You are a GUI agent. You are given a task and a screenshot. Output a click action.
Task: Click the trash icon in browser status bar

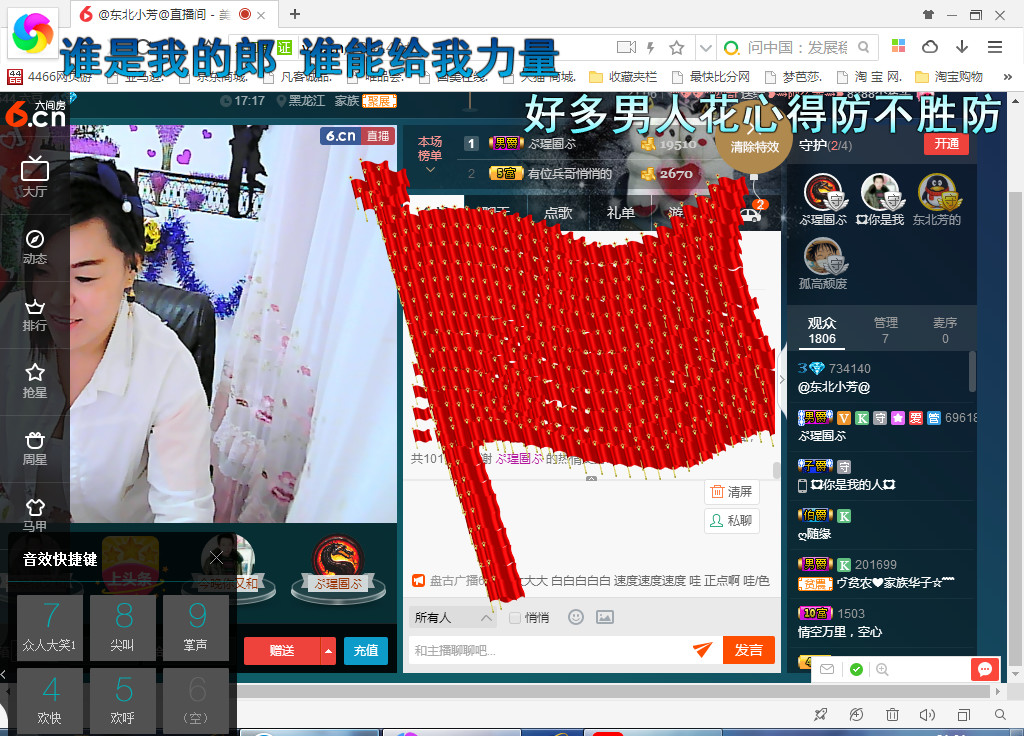pyautogui.click(x=892, y=714)
